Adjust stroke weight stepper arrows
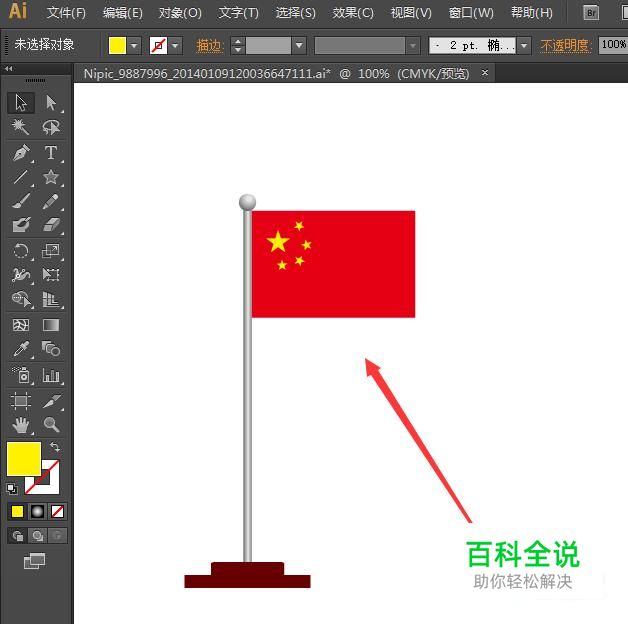This screenshot has width=628, height=624. click(x=238, y=45)
